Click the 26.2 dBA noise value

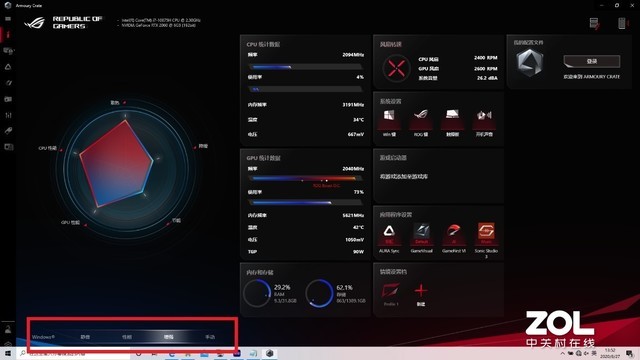[x=487, y=78]
